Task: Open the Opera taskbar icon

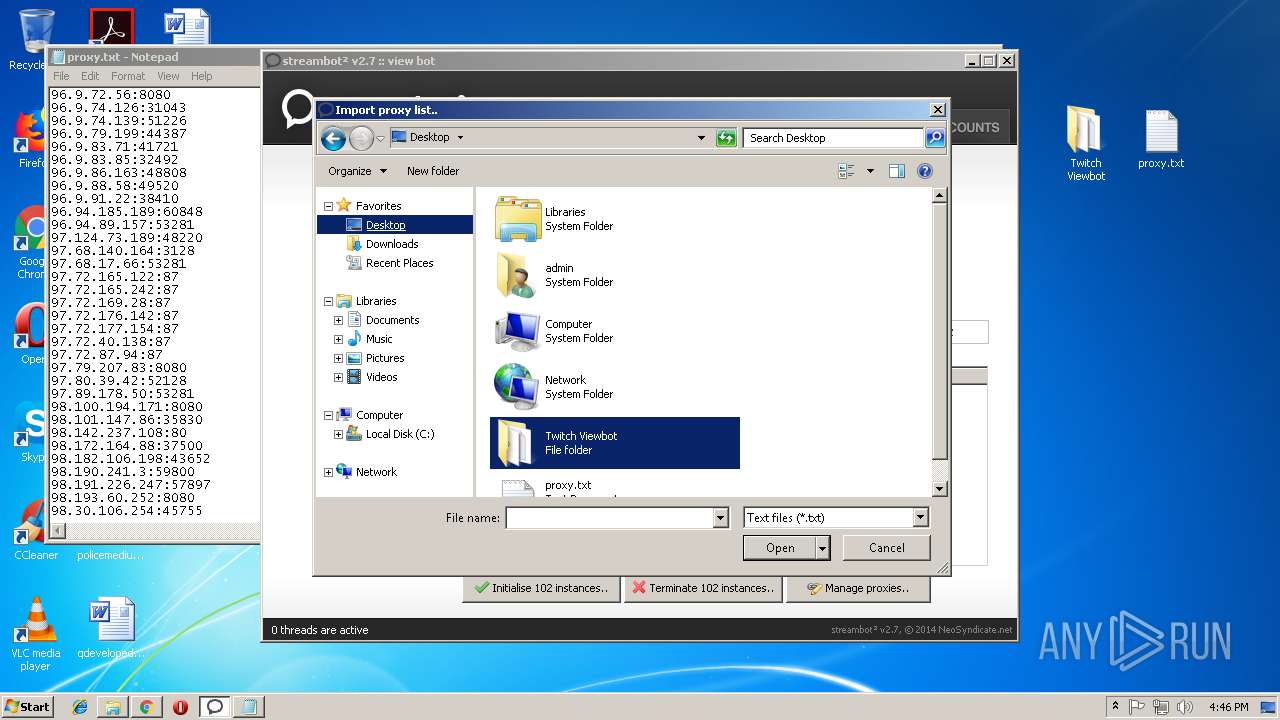Action: [180, 707]
